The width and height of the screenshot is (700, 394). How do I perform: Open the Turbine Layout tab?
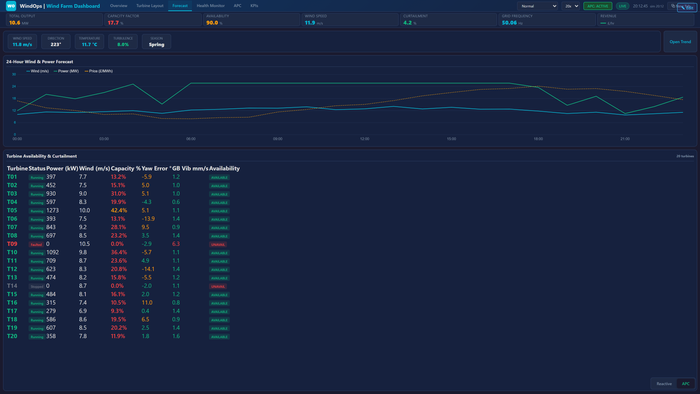coord(150,6)
